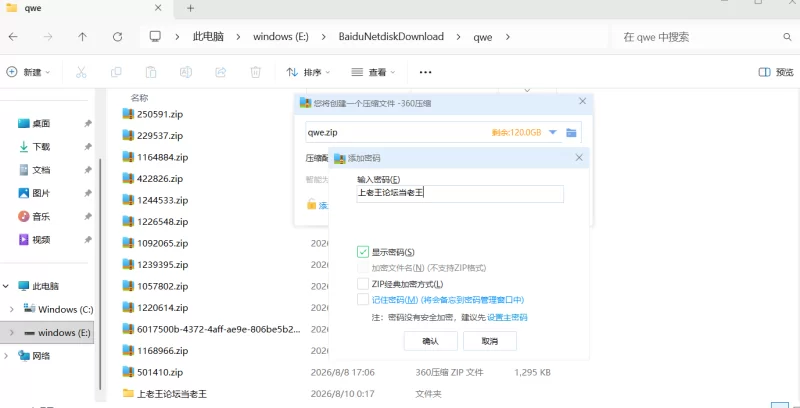Click the disabled 加密文件名 checkbox

(363, 268)
